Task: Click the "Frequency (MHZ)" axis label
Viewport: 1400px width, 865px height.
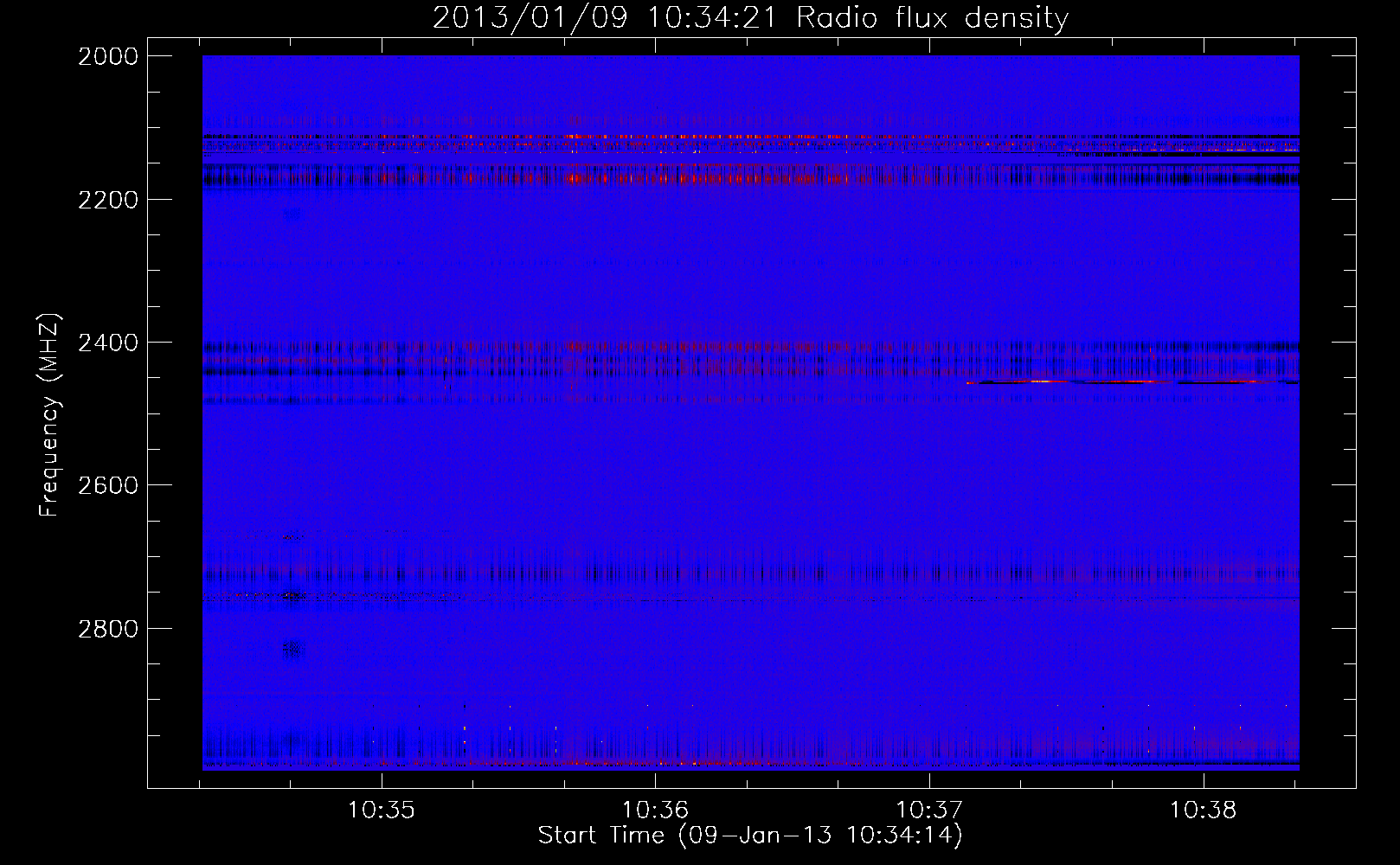Action: (49, 416)
